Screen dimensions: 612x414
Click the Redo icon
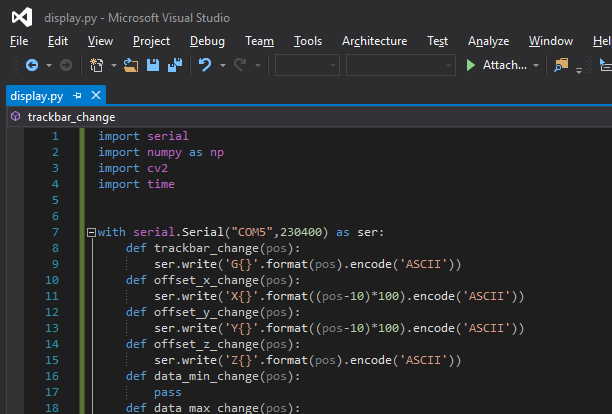click(240, 65)
